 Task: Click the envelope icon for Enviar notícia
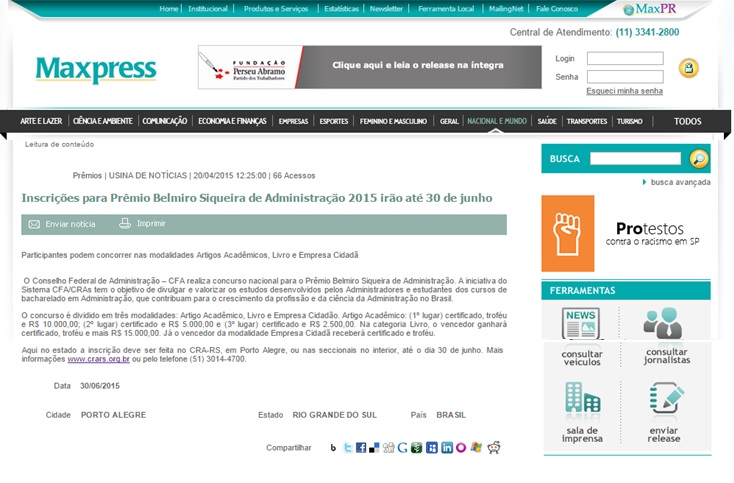(34, 224)
